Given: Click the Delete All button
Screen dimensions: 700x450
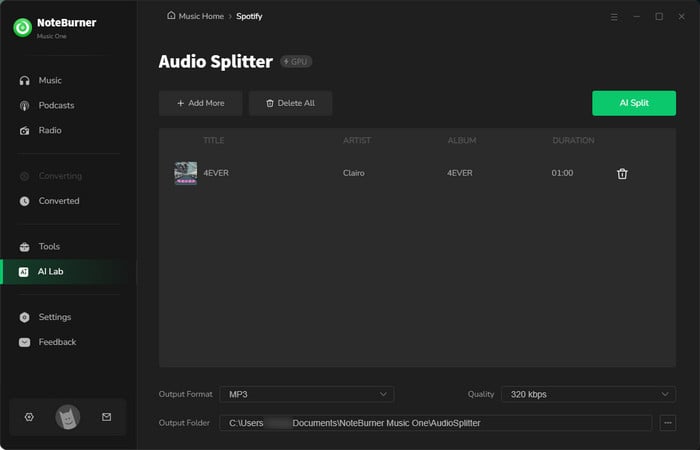Looking at the screenshot, I should [x=290, y=103].
